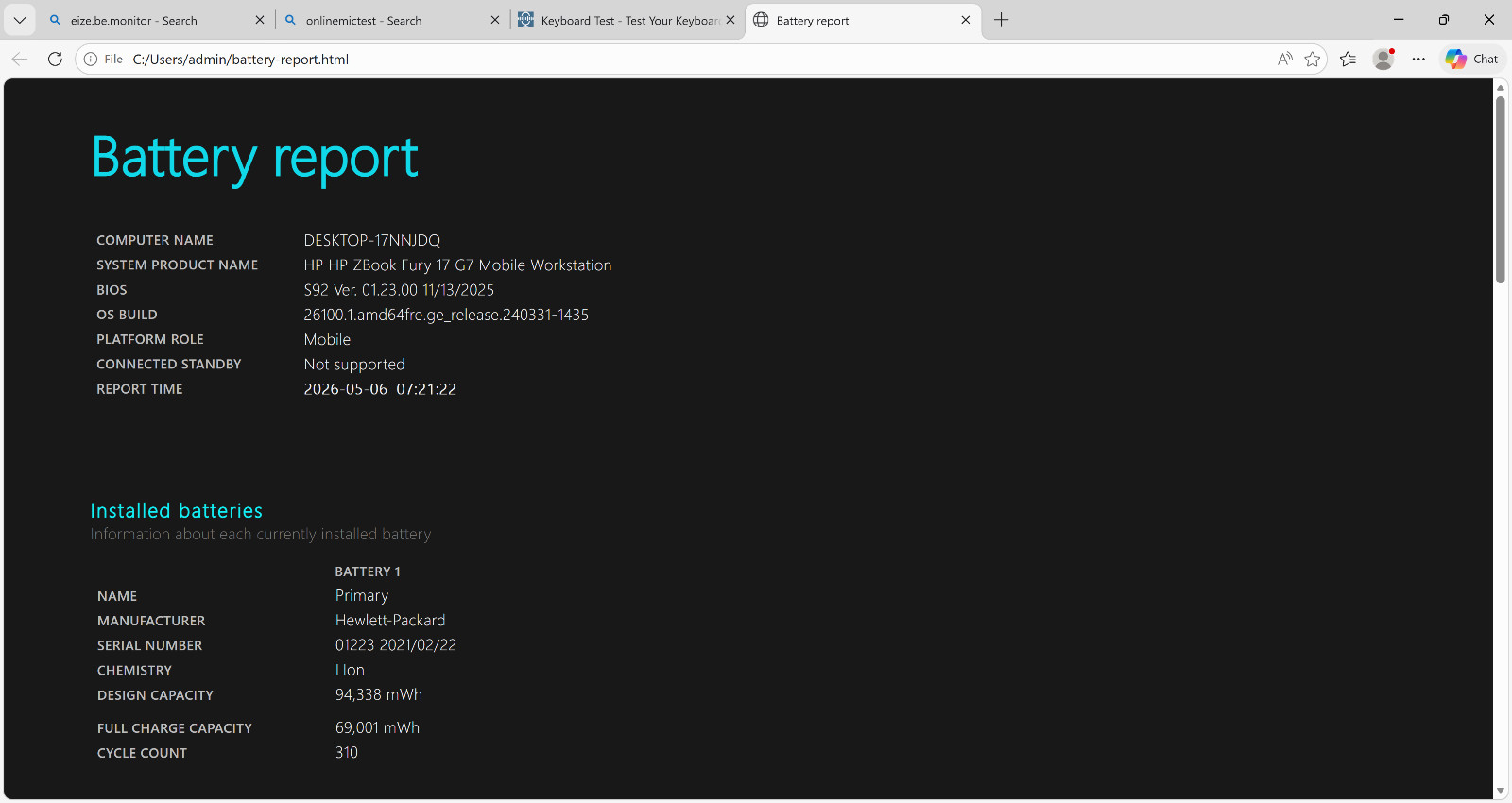The width and height of the screenshot is (1512, 803).
Task: Add this page to favorites with star
Action: click(1313, 59)
